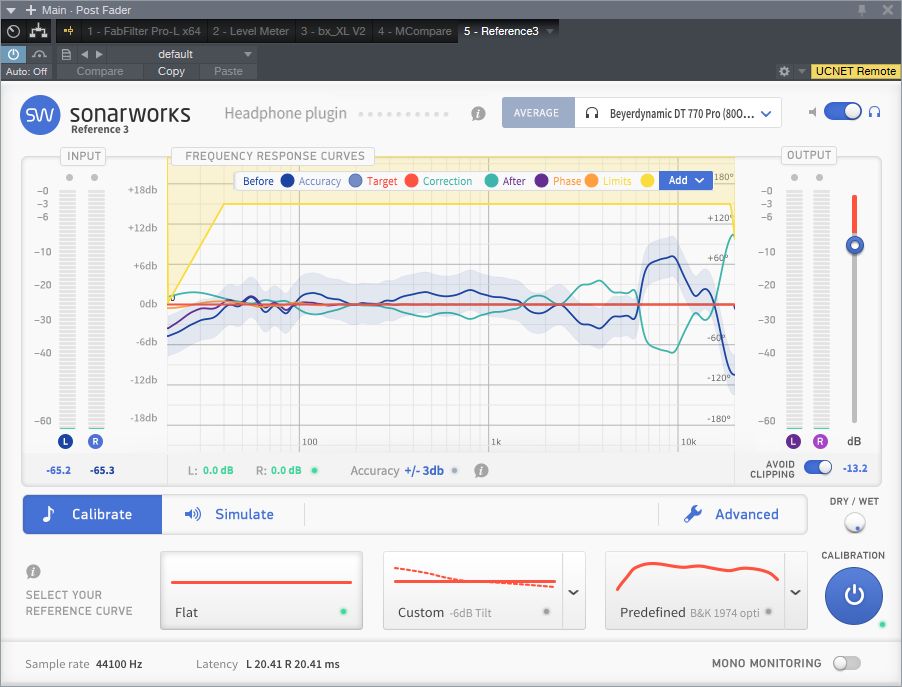Click the sidechain routing icon
This screenshot has height=687, width=902.
tap(39, 31)
